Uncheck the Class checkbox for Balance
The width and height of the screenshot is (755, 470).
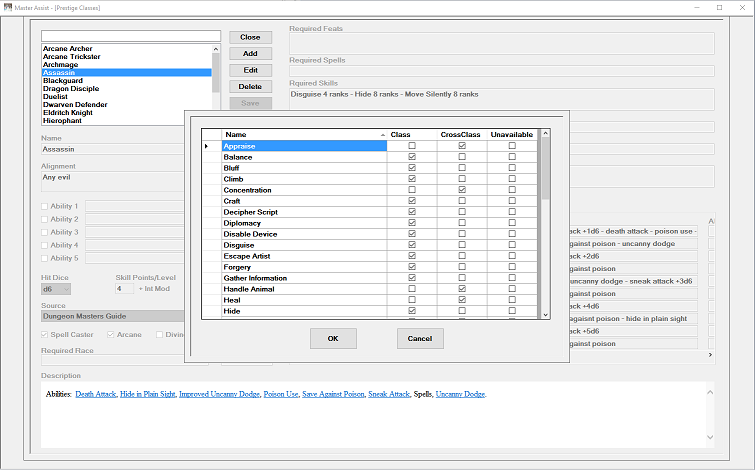click(412, 157)
